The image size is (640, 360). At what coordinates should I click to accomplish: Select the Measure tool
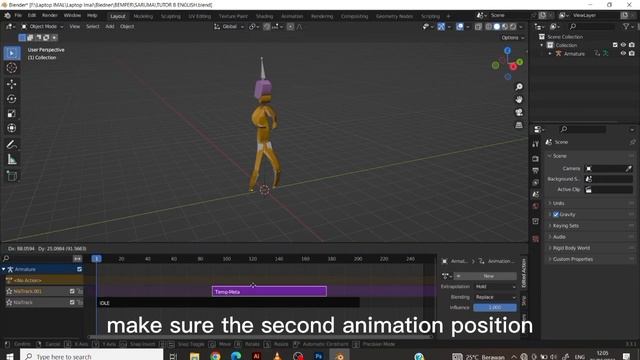point(11,160)
